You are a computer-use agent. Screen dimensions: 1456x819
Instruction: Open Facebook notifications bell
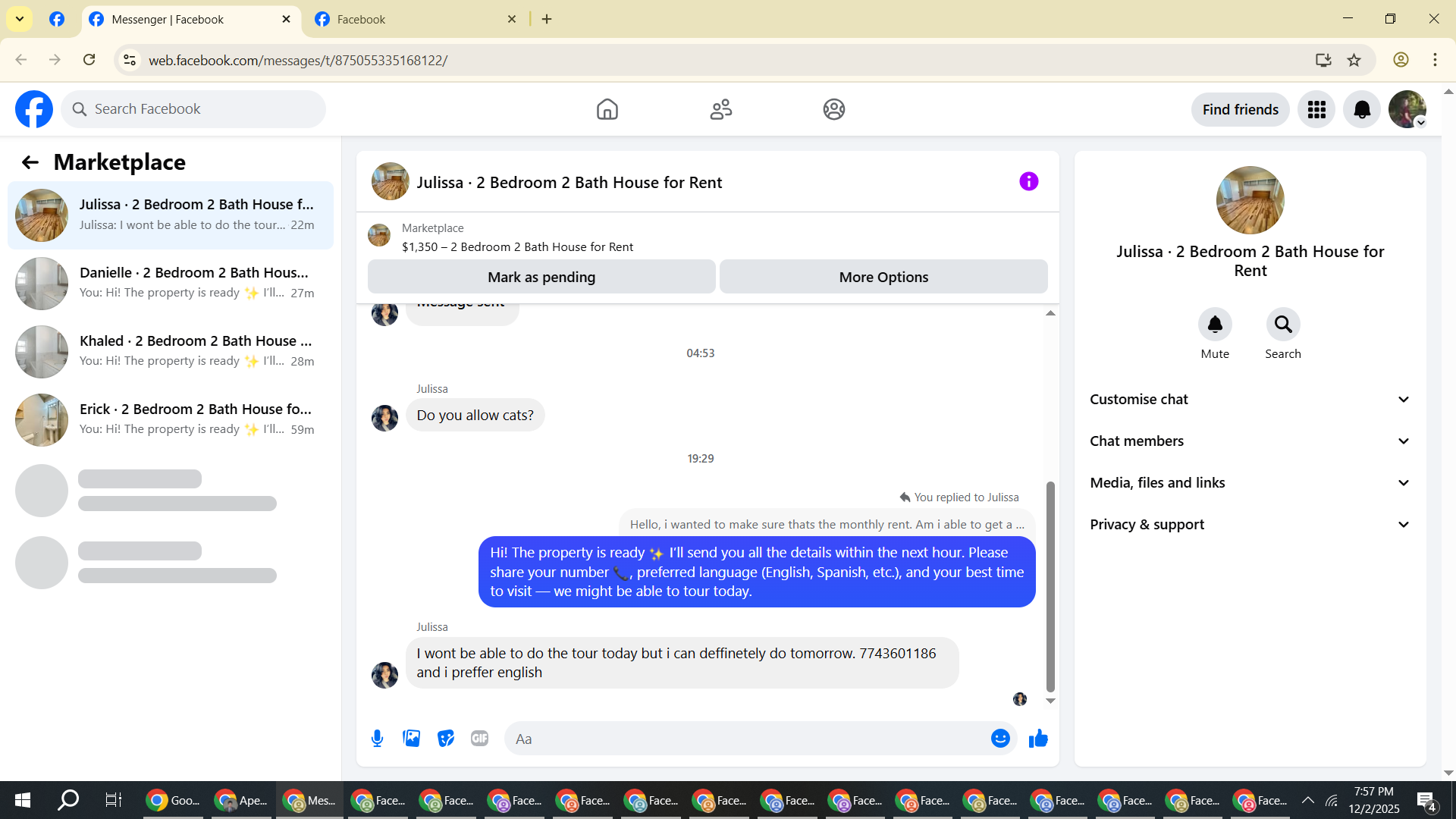pos(1362,110)
